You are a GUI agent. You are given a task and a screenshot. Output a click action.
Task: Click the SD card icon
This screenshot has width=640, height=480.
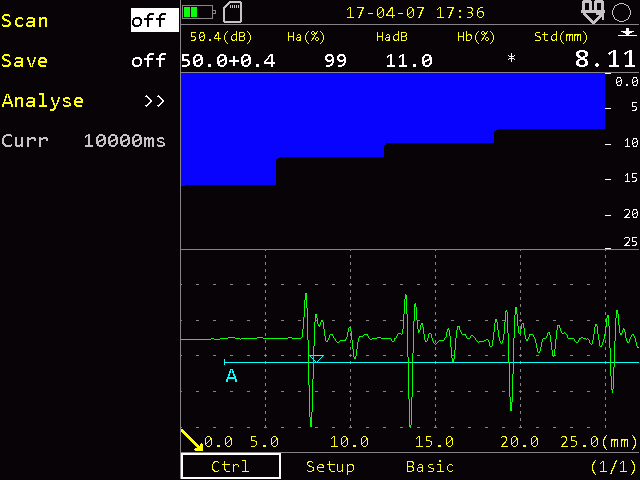point(233,12)
